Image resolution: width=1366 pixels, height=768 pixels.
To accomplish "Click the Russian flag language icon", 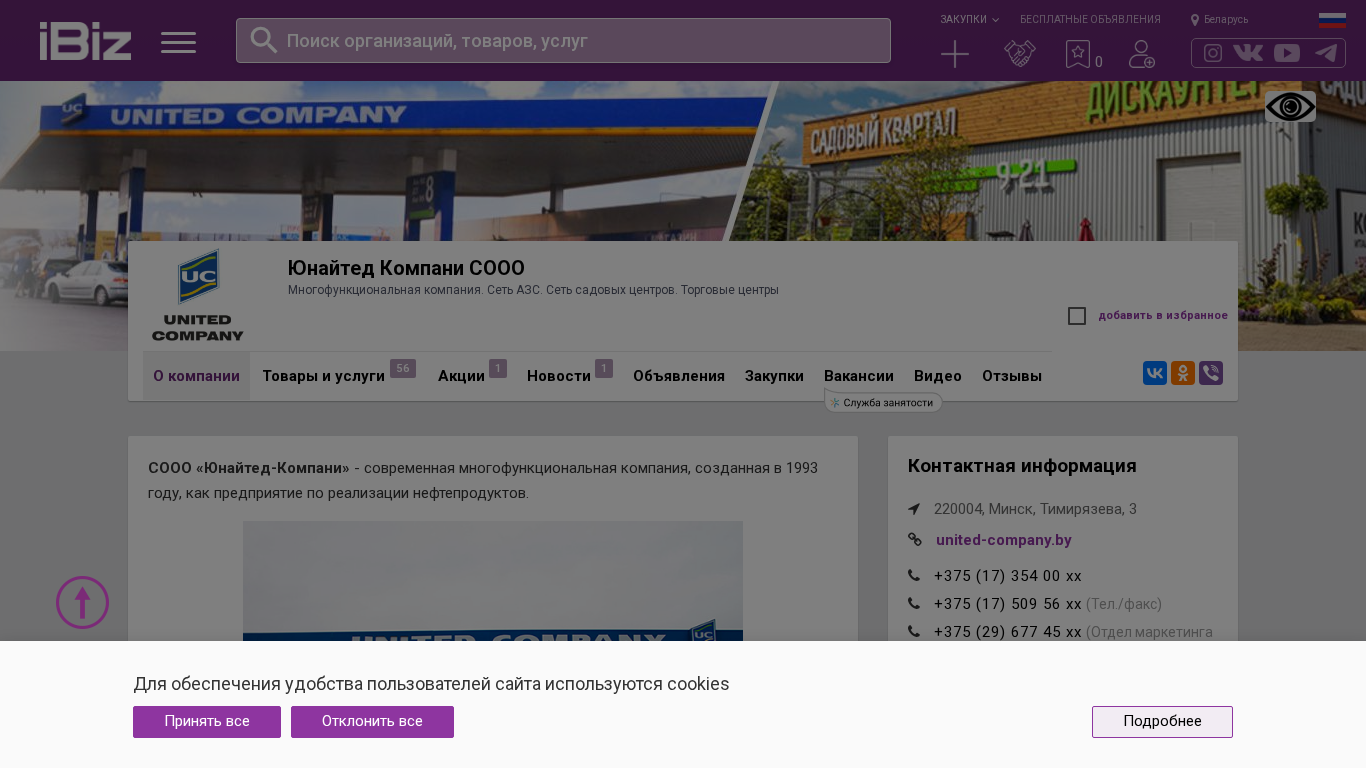I will [1332, 20].
